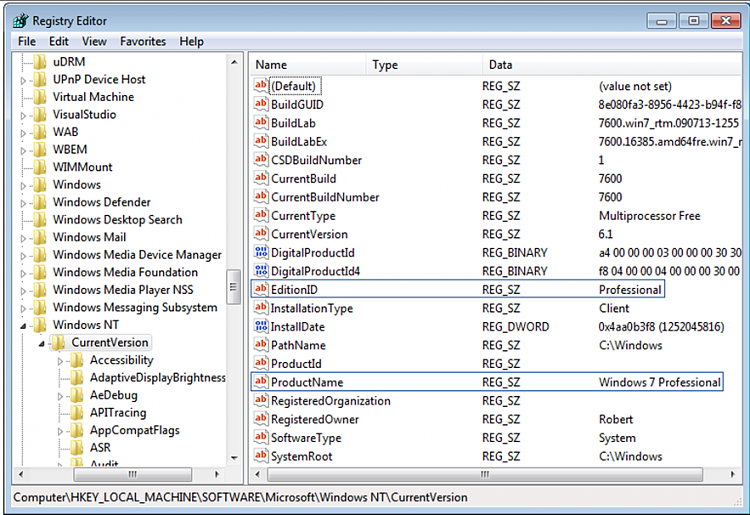Click the InstallationType value icon
Screen dimensions: 750x515
click(261, 308)
